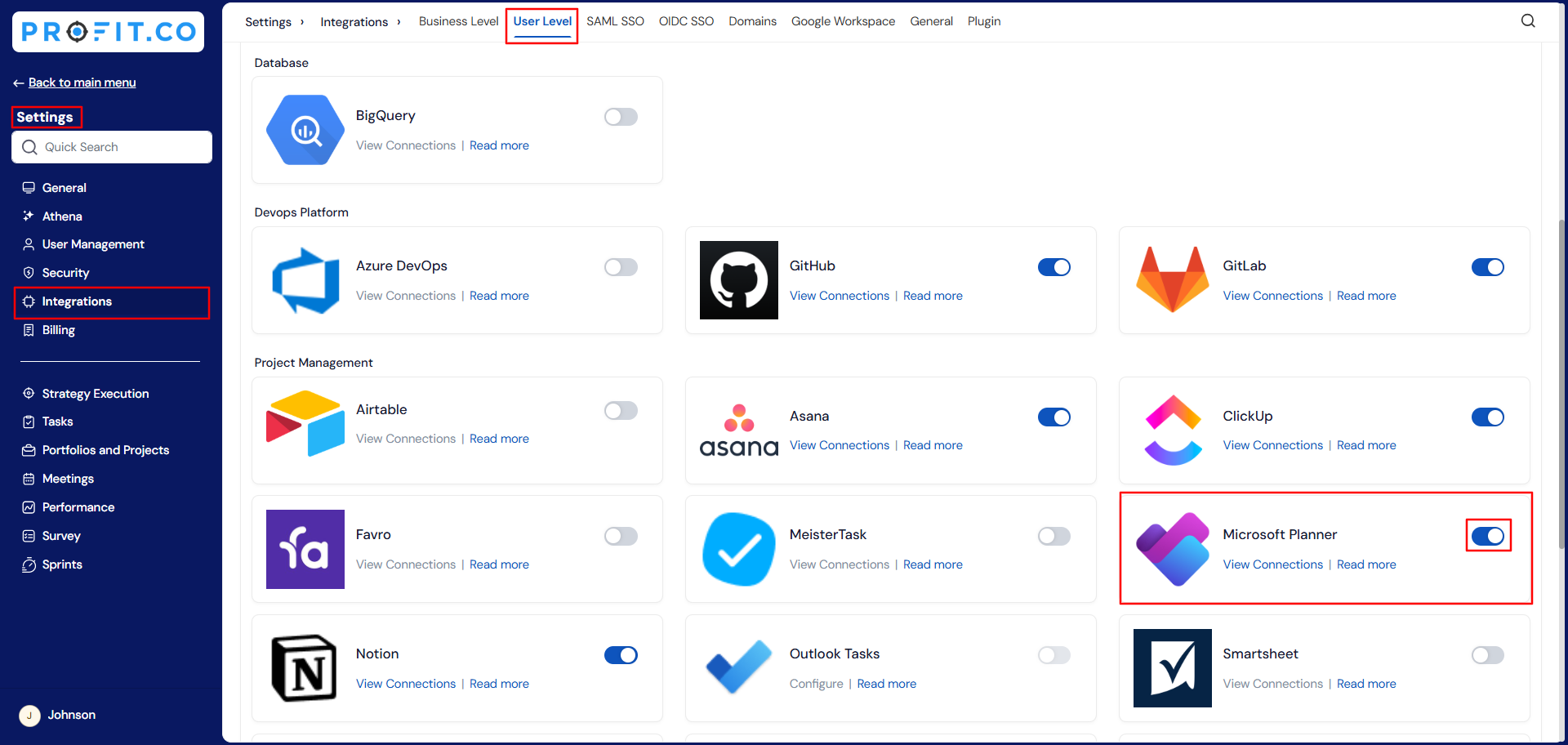
Task: Open Sprints settings in the sidebar
Action: 62,564
